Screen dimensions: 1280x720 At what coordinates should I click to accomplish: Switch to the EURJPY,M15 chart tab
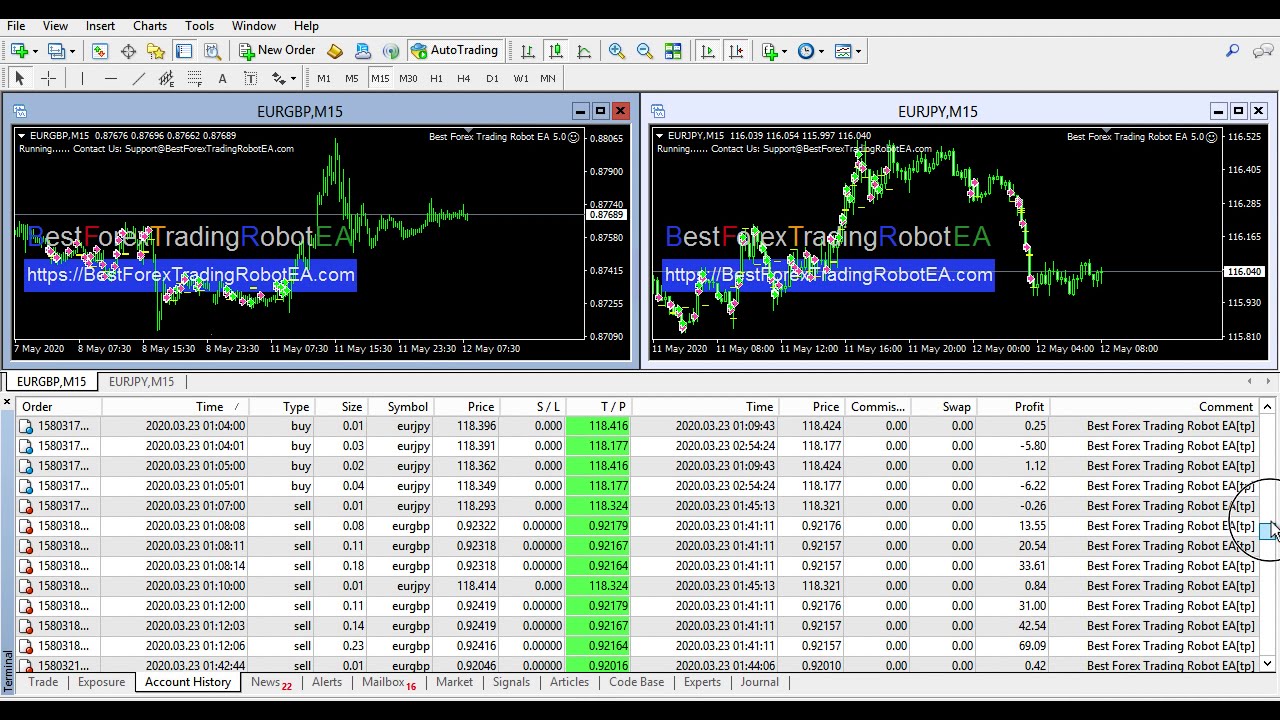pos(141,382)
